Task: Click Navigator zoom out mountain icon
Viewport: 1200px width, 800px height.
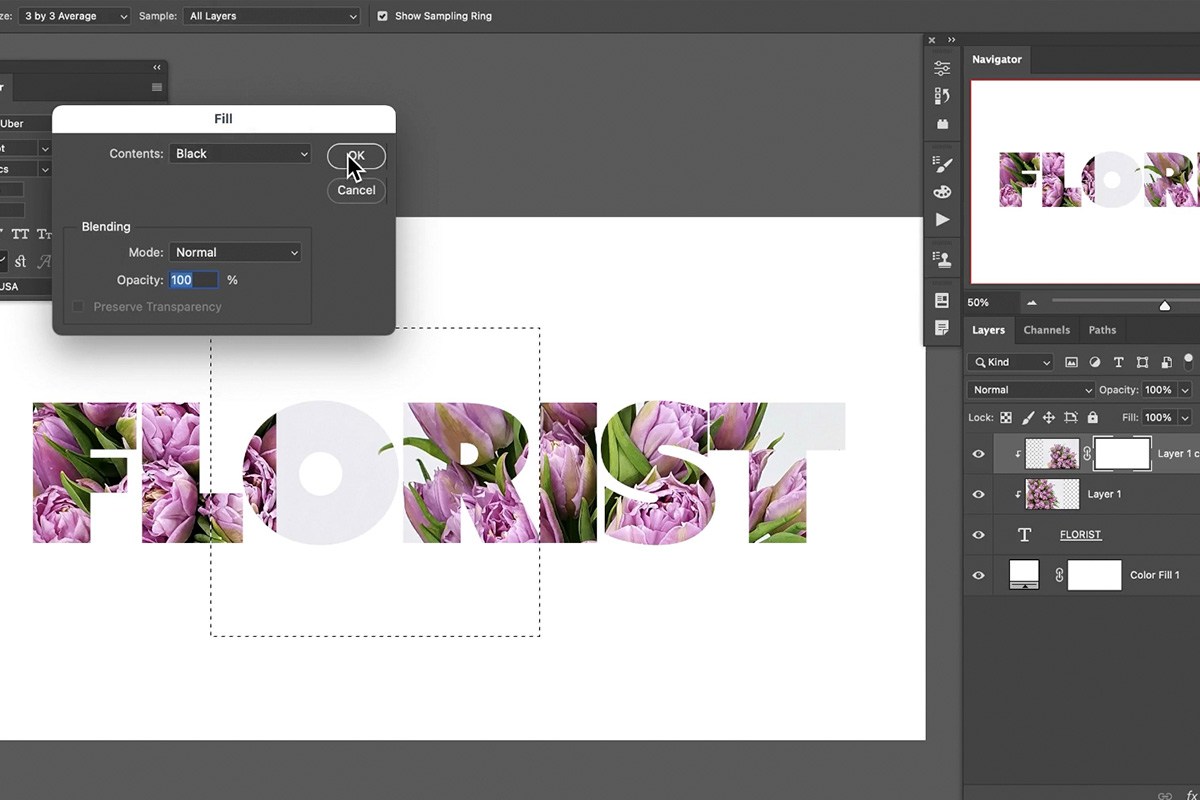Action: (1032, 303)
